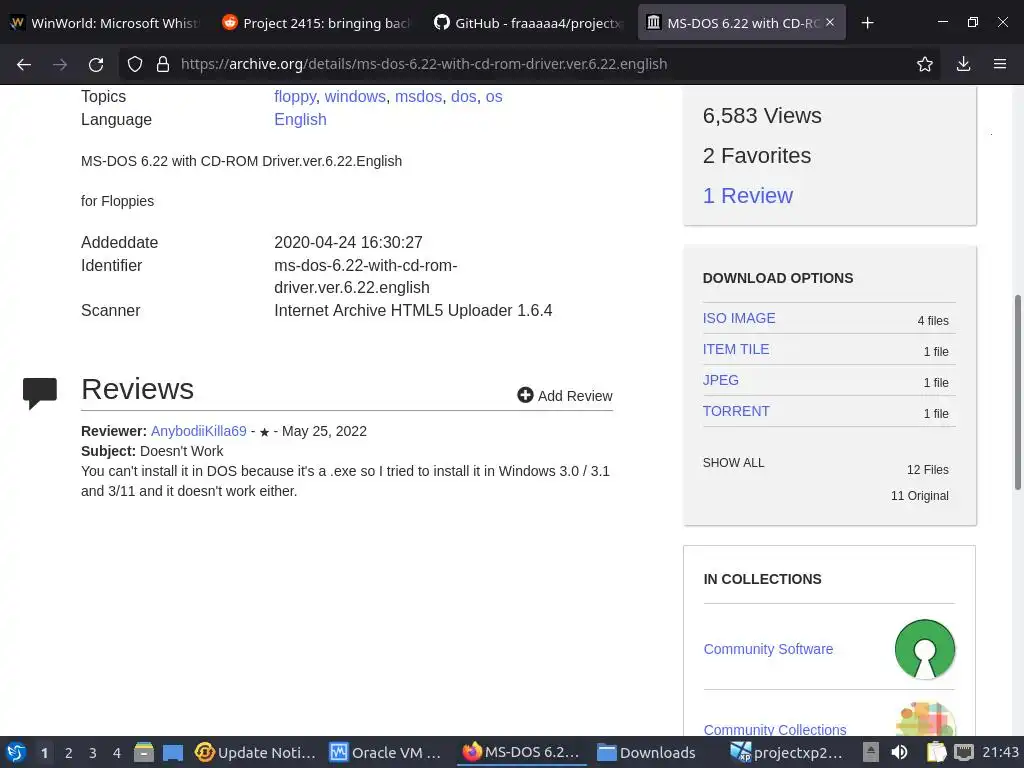Click the Add Review plus icon

click(x=525, y=395)
